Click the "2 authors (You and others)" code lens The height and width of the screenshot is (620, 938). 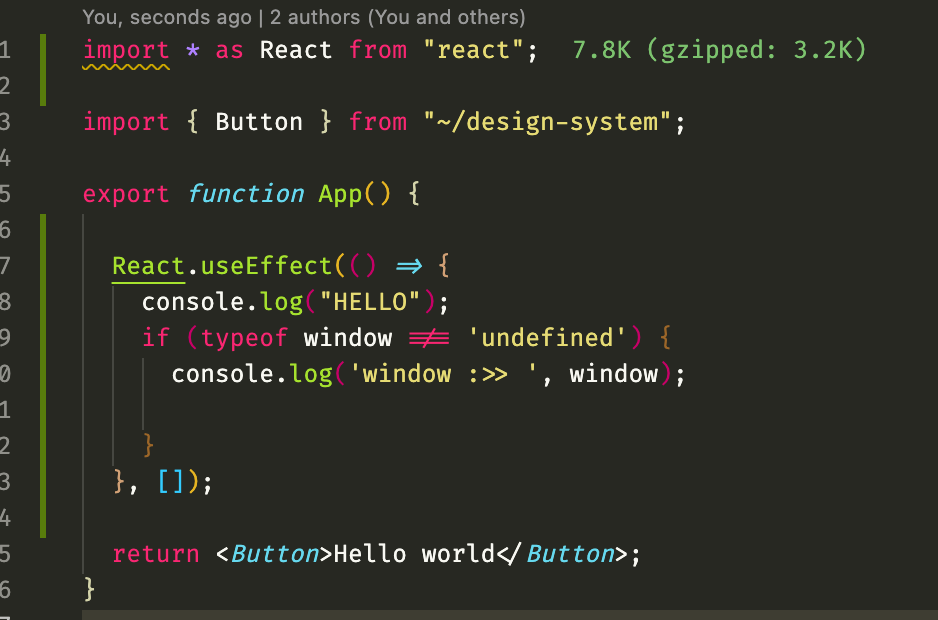(x=398, y=17)
